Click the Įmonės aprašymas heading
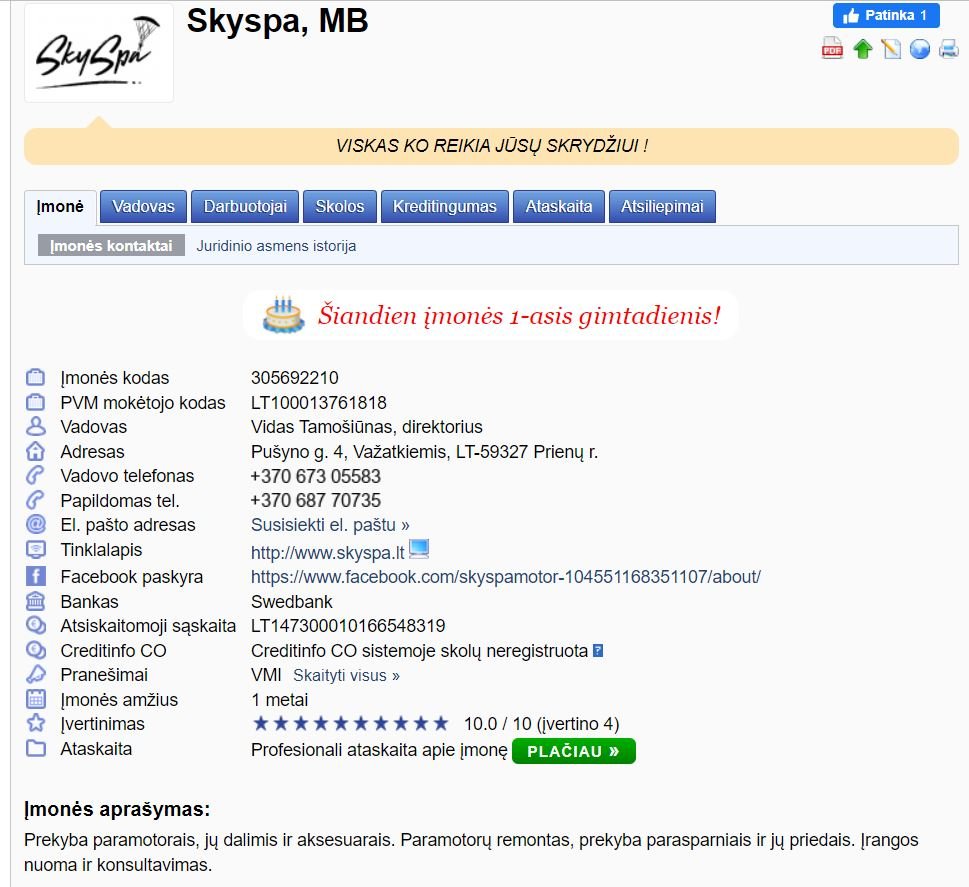969x887 pixels. coord(117,809)
